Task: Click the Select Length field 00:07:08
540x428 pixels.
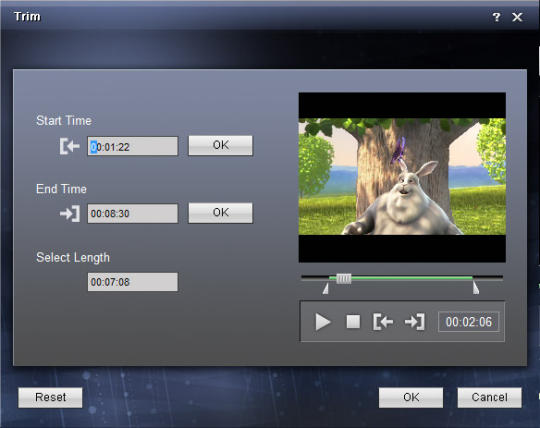Action: [133, 282]
